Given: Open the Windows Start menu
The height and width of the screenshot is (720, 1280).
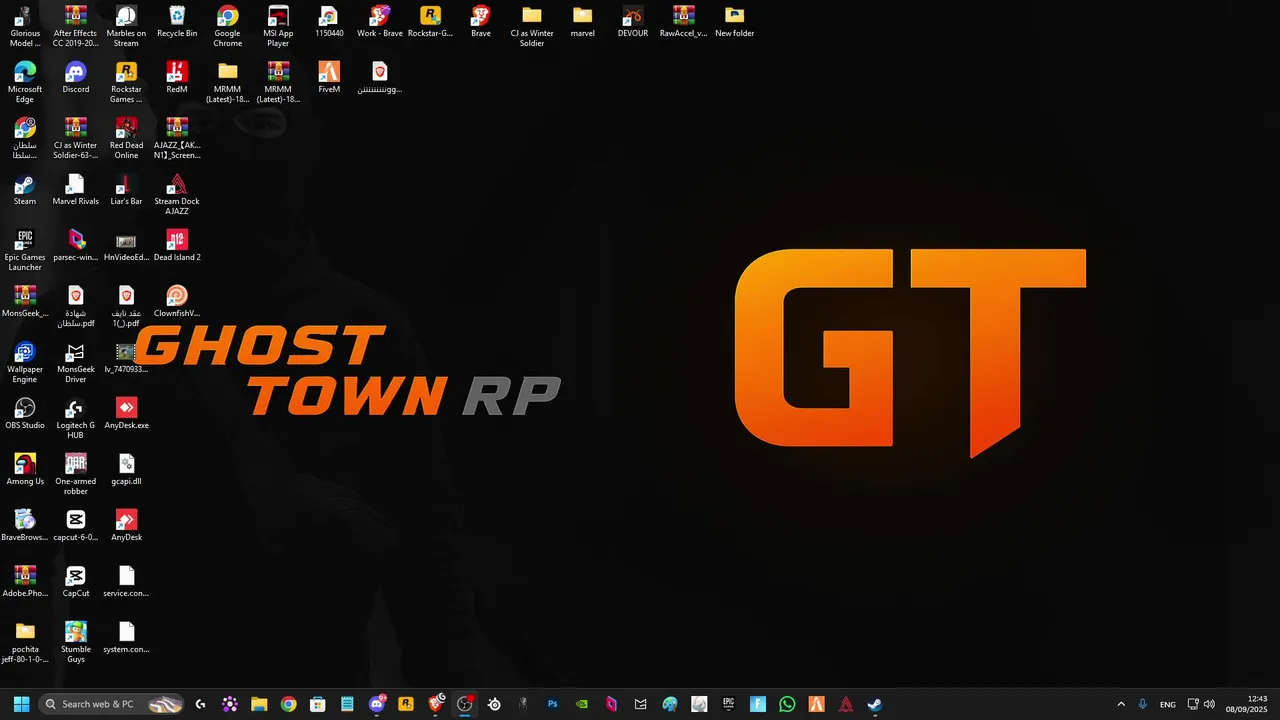Looking at the screenshot, I should click(21, 704).
